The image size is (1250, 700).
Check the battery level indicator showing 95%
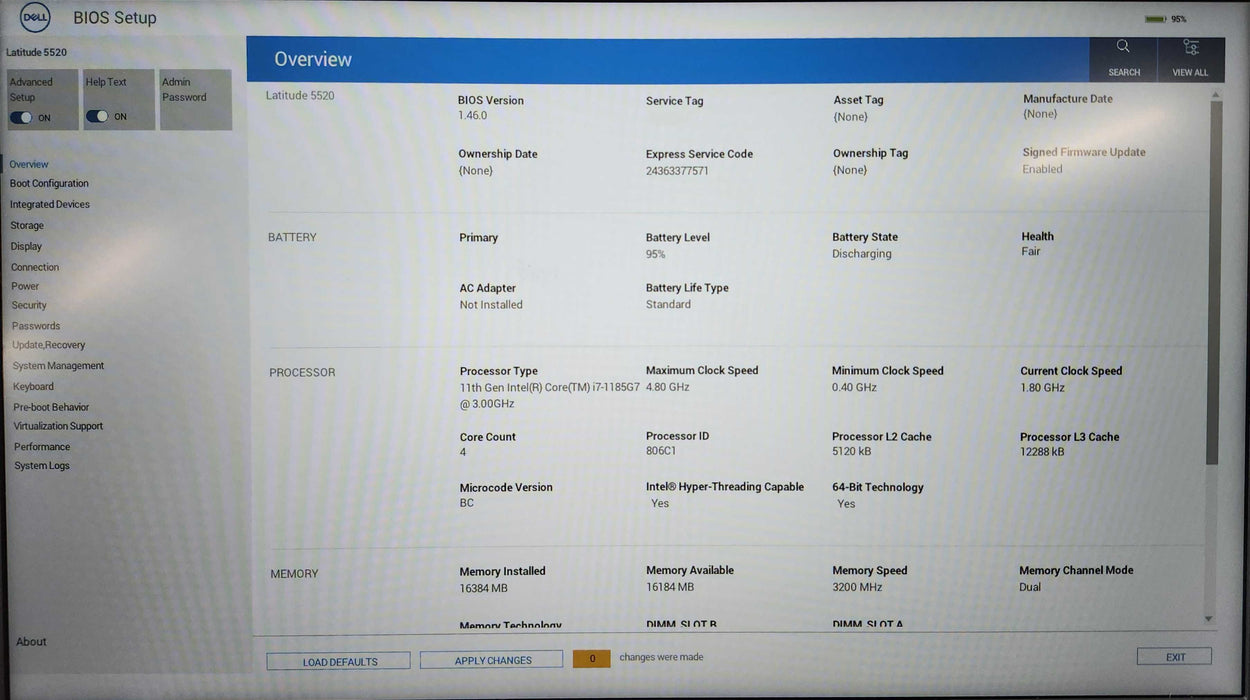point(1155,18)
